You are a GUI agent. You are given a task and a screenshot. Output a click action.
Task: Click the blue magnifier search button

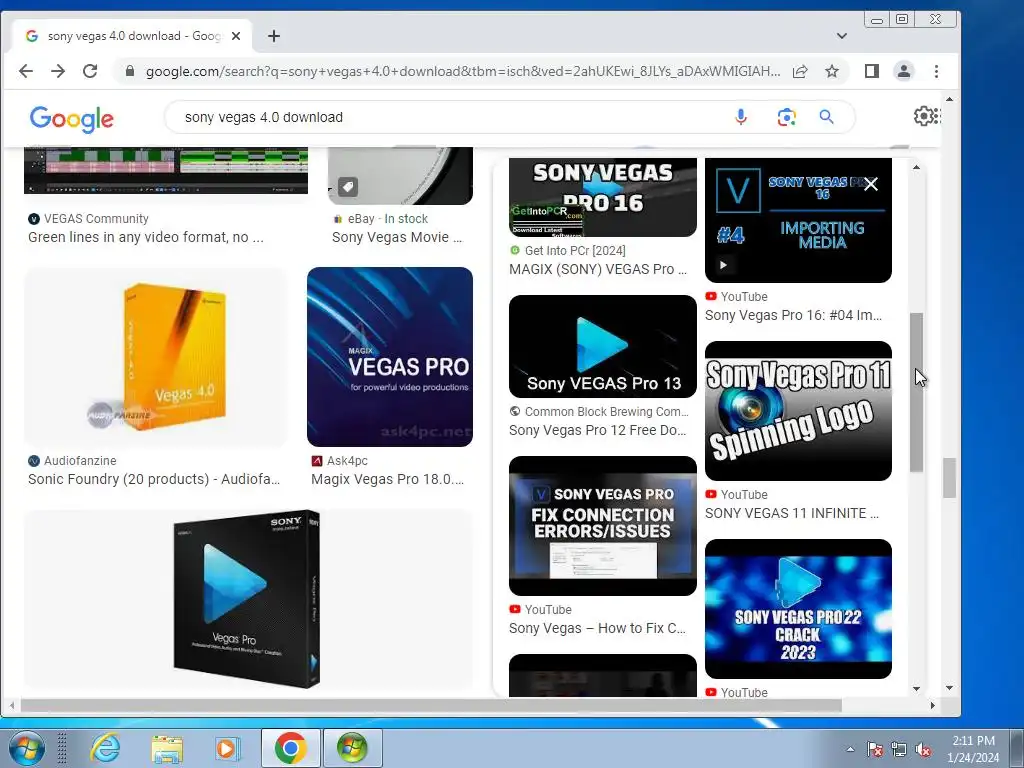(x=827, y=117)
